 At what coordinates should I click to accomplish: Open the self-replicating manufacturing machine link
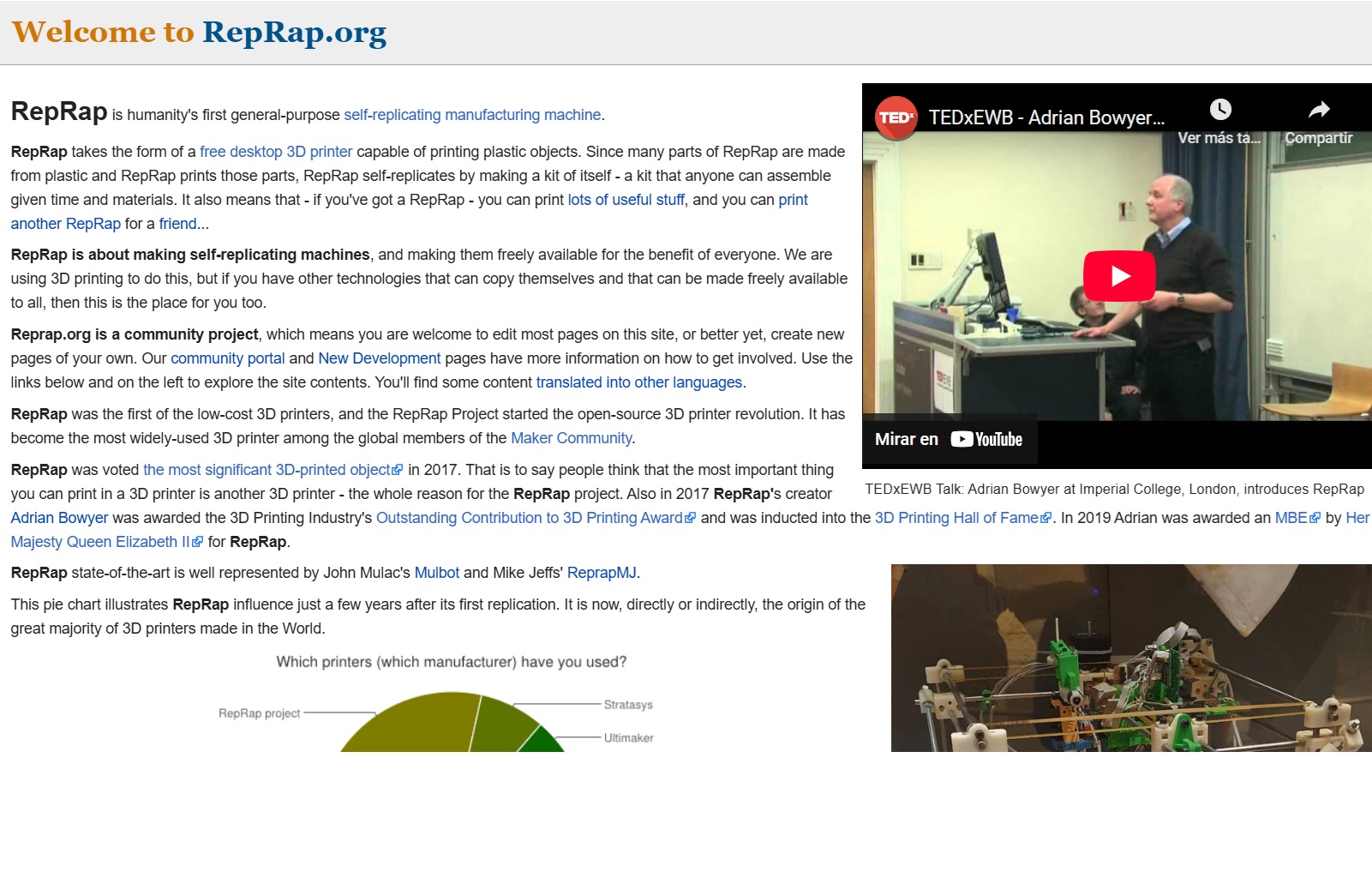[x=472, y=115]
